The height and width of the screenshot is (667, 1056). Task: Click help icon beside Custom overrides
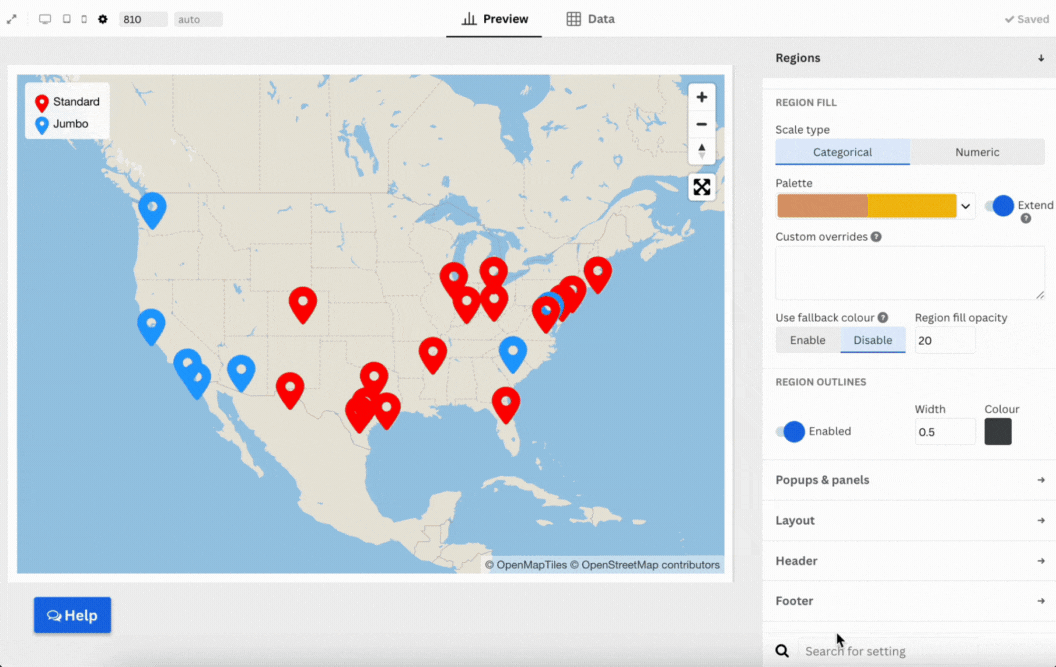876,237
